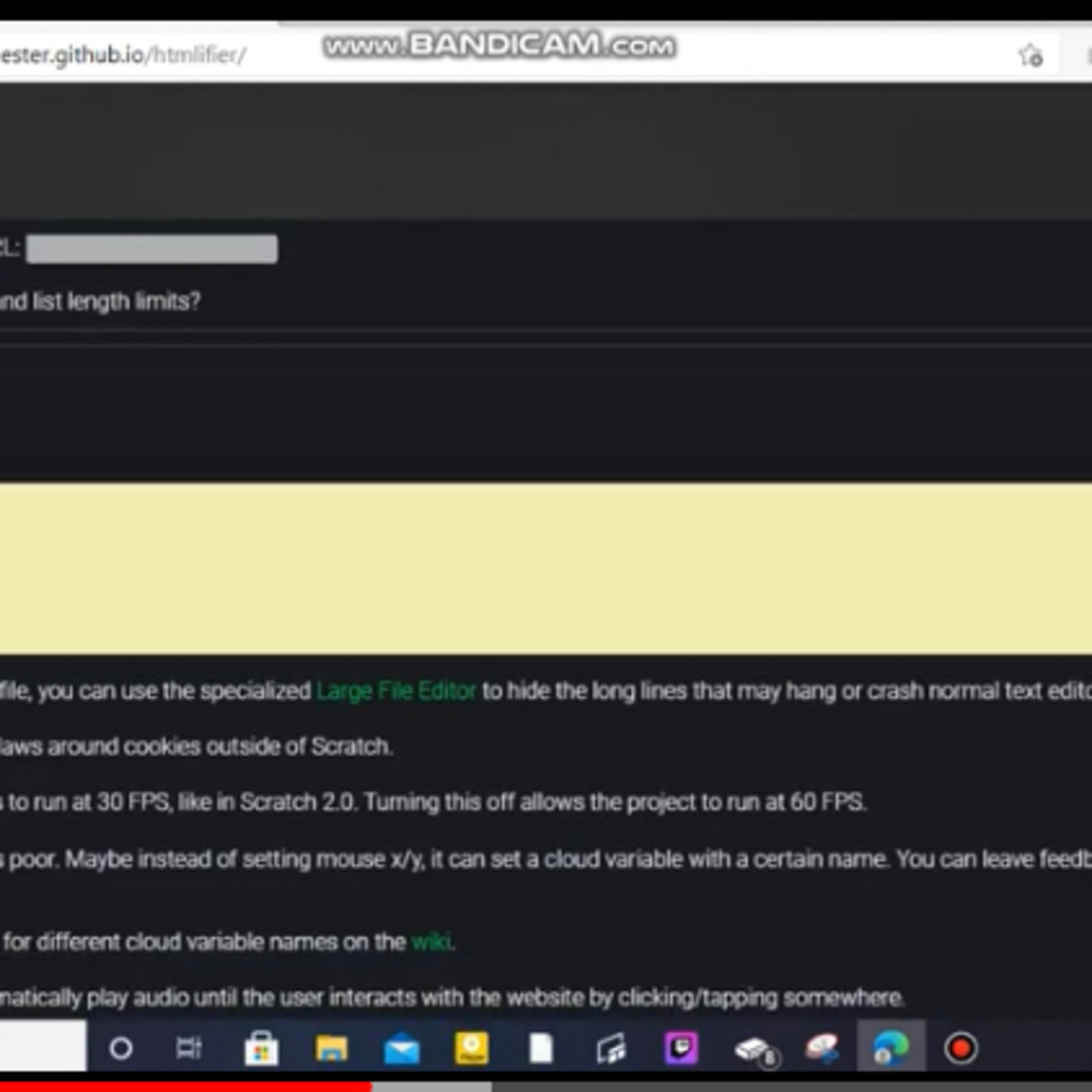
Task: Click the Windows taskbar search box
Action: tap(43, 1046)
